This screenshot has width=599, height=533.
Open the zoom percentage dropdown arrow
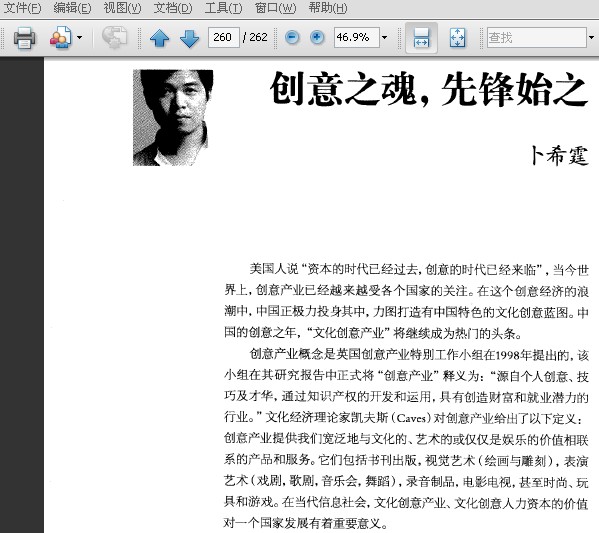384,37
